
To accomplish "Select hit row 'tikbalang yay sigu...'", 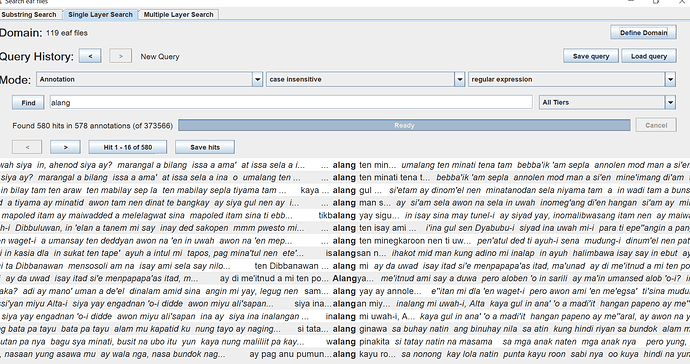I will [345, 216].
